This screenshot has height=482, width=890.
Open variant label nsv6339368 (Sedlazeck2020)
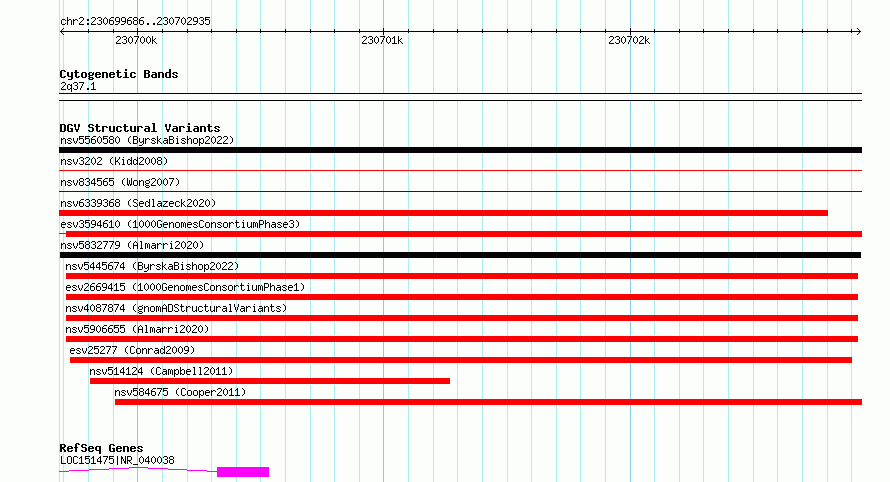point(138,203)
